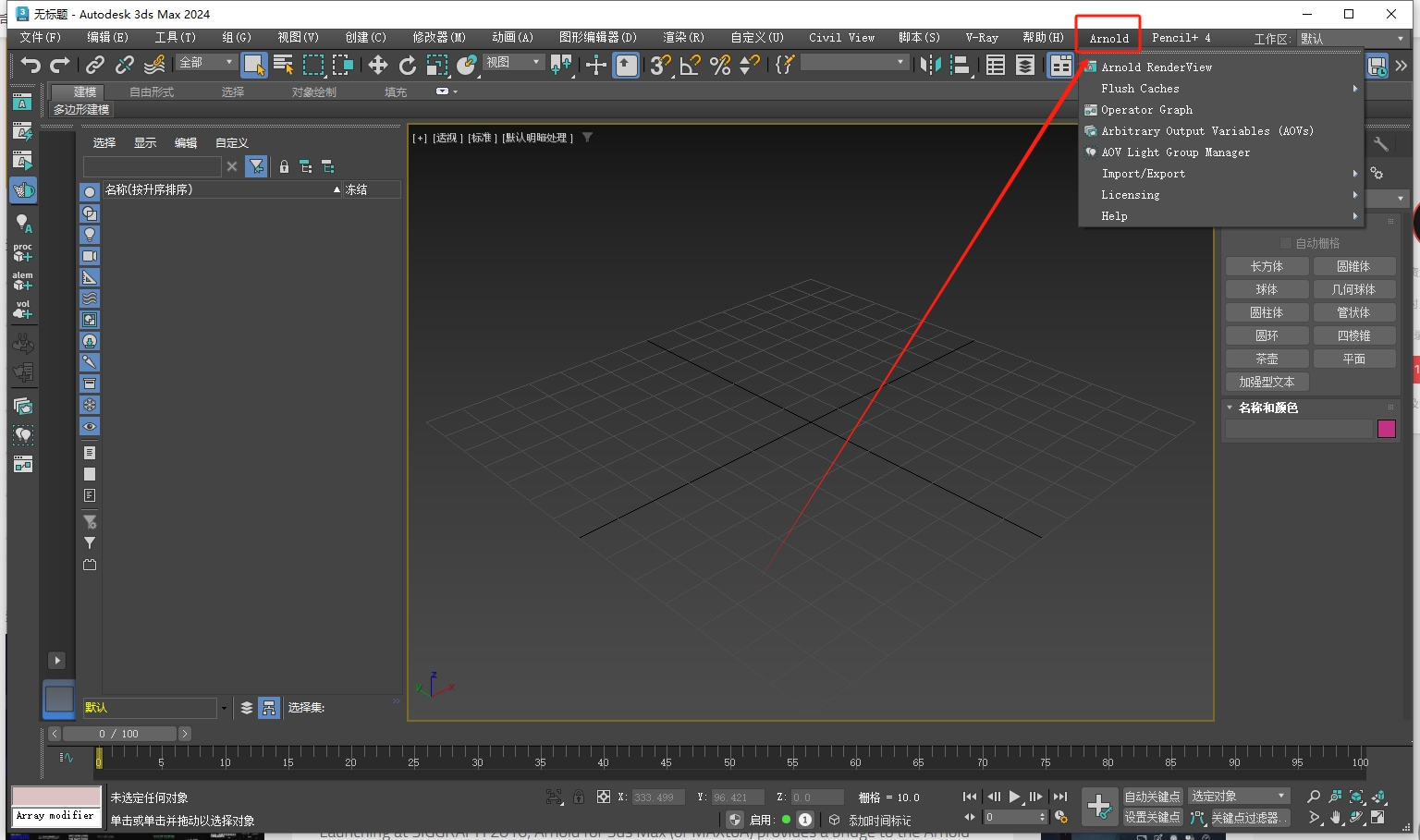The width and height of the screenshot is (1420, 840).
Task: Choose Arnold RenderView from the menu
Action: click(x=1221, y=67)
